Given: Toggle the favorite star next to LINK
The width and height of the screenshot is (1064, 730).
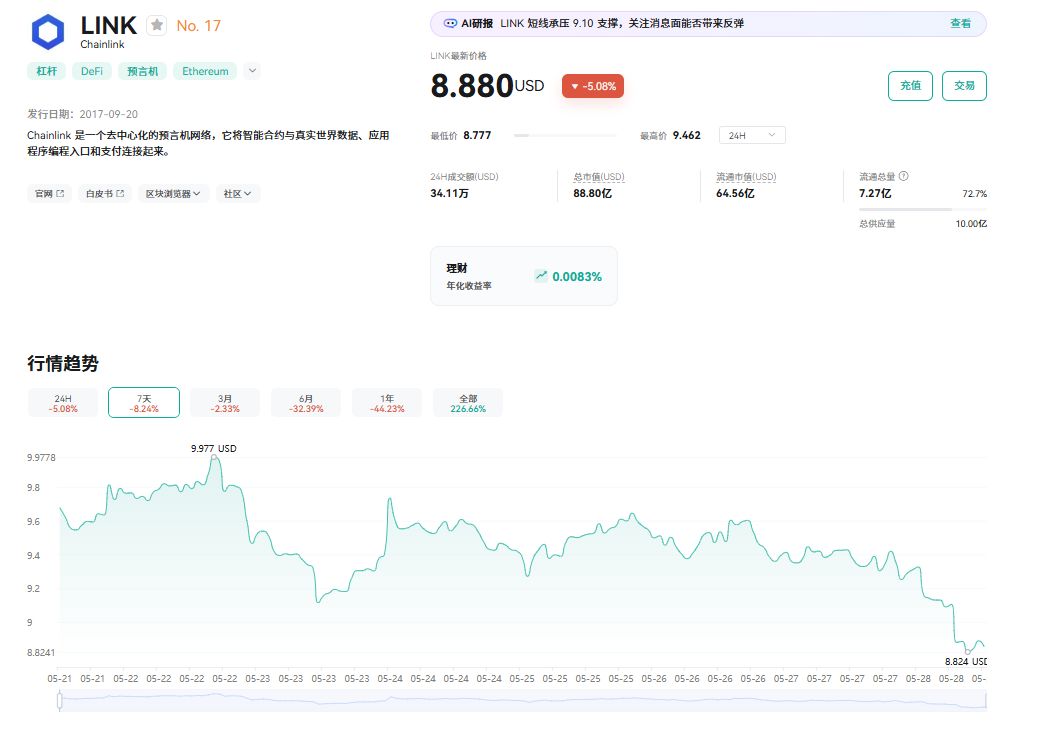Looking at the screenshot, I should click(157, 26).
